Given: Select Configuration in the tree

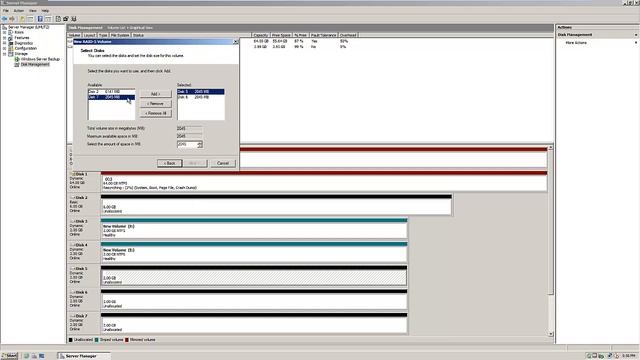Looking at the screenshot, I should (25, 48).
